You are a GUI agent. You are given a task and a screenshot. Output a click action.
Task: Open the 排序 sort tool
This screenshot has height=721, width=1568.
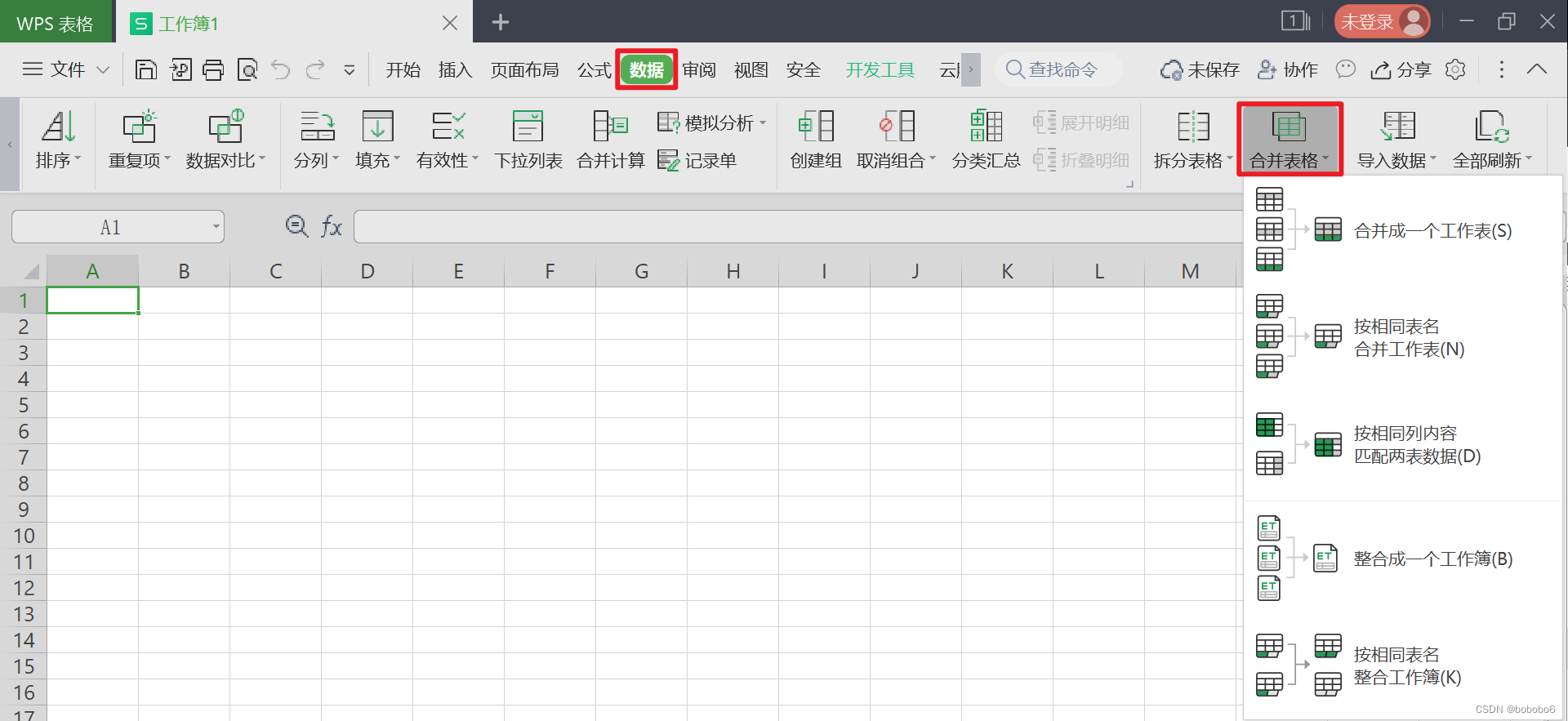coord(59,140)
